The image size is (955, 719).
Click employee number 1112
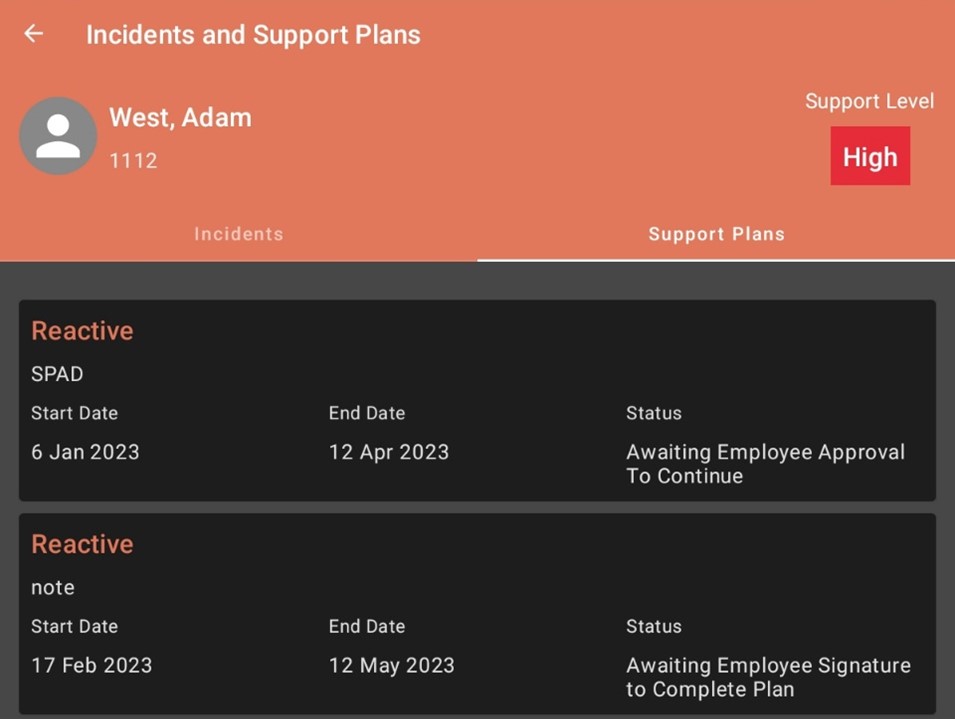pos(133,161)
